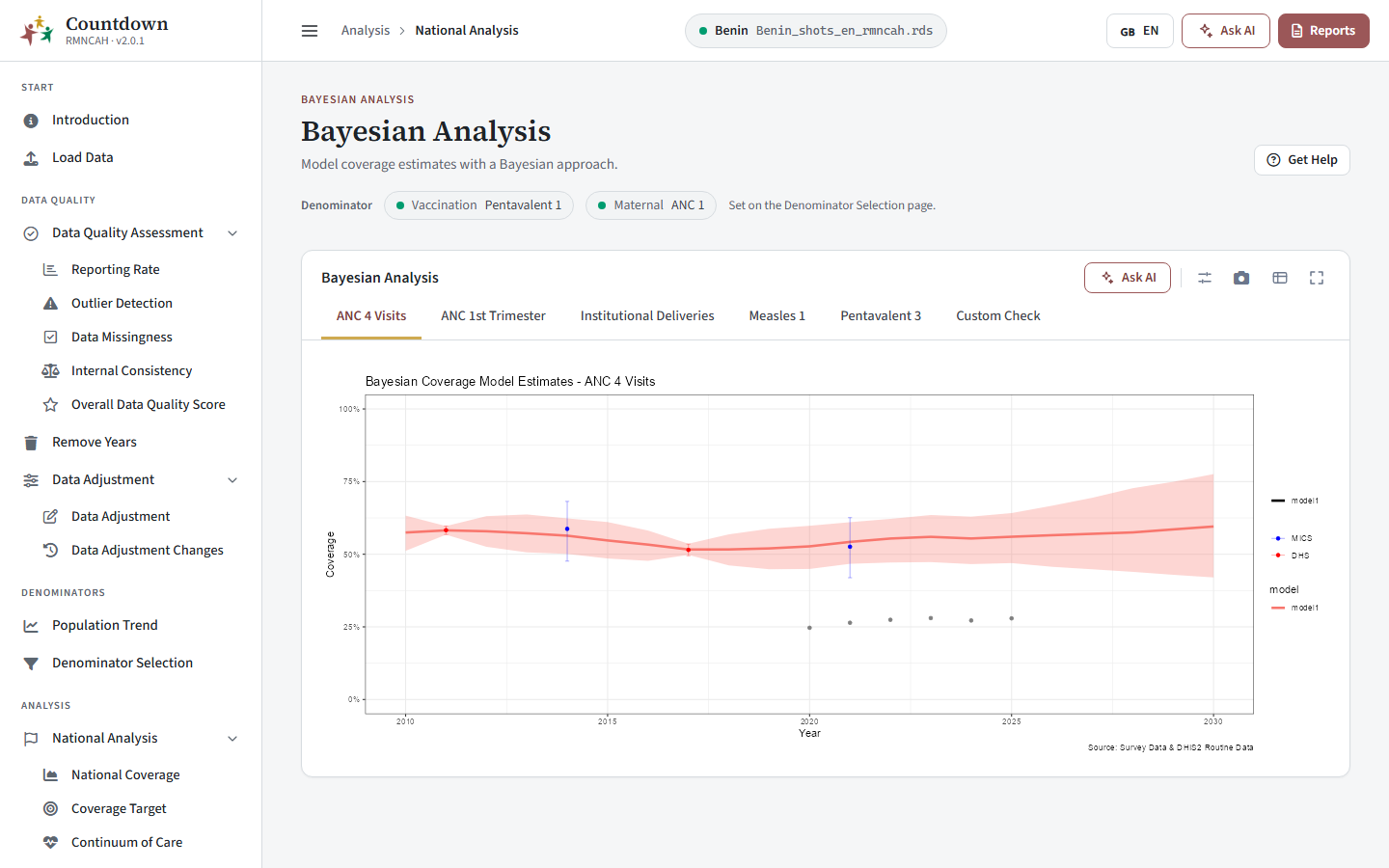Click the Population Trend chart icon
The width and height of the screenshot is (1389, 868).
click(31, 626)
